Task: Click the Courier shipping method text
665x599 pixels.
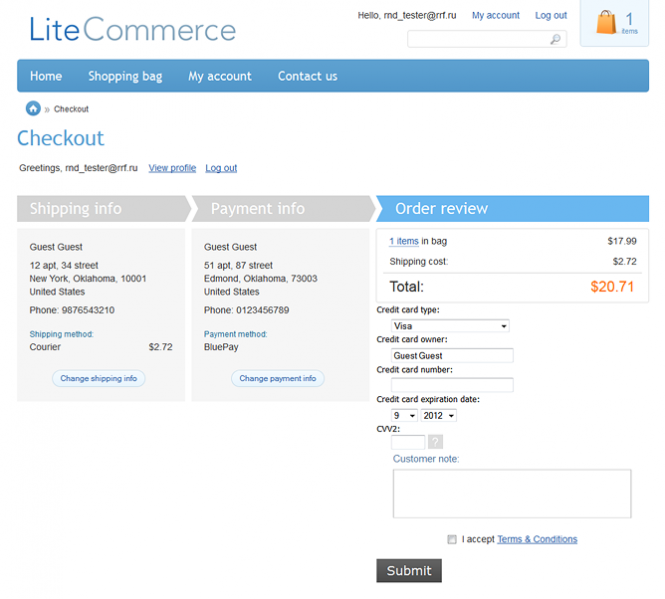Action: [45, 347]
